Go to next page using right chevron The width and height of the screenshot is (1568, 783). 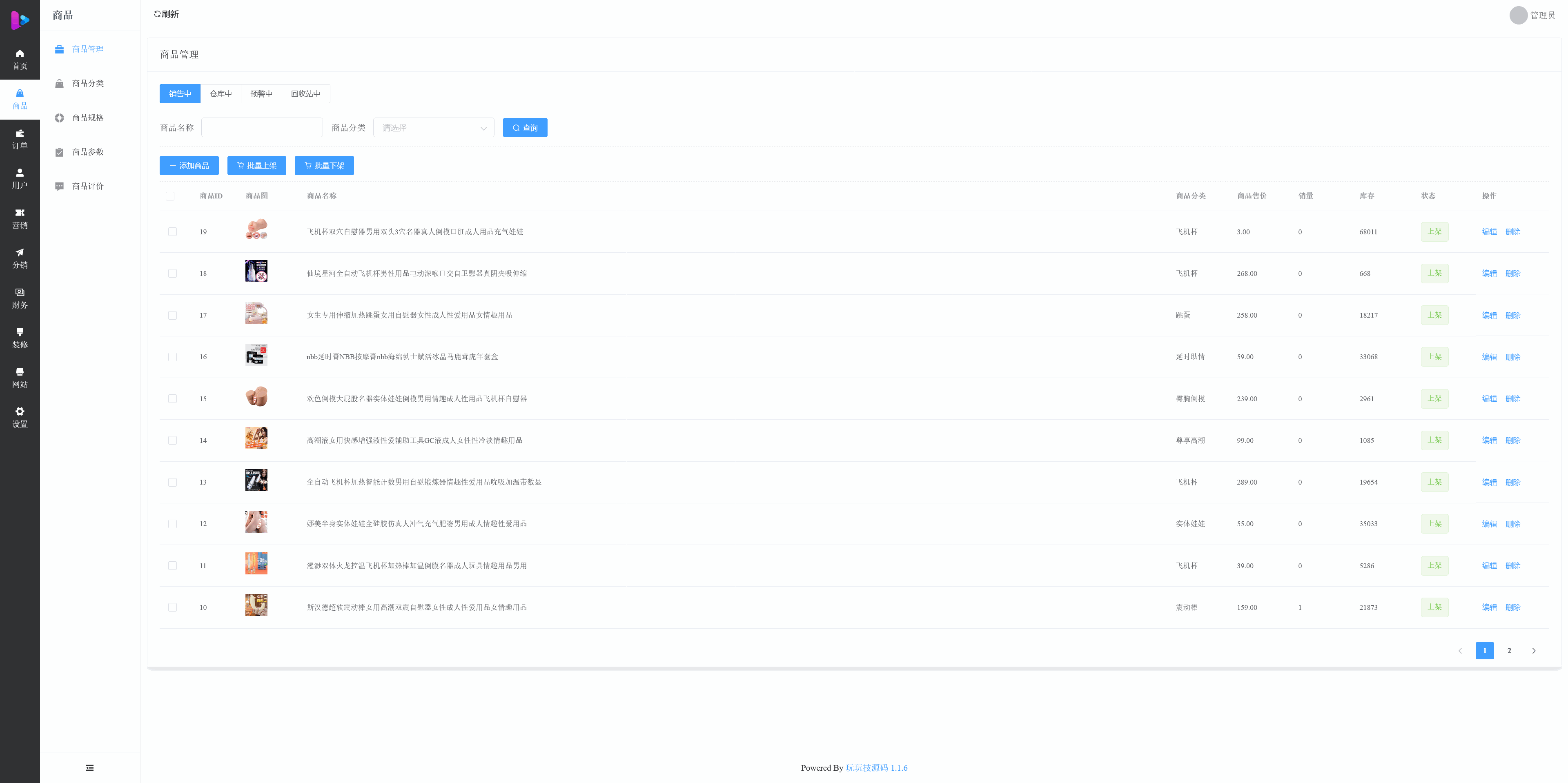point(1534,651)
